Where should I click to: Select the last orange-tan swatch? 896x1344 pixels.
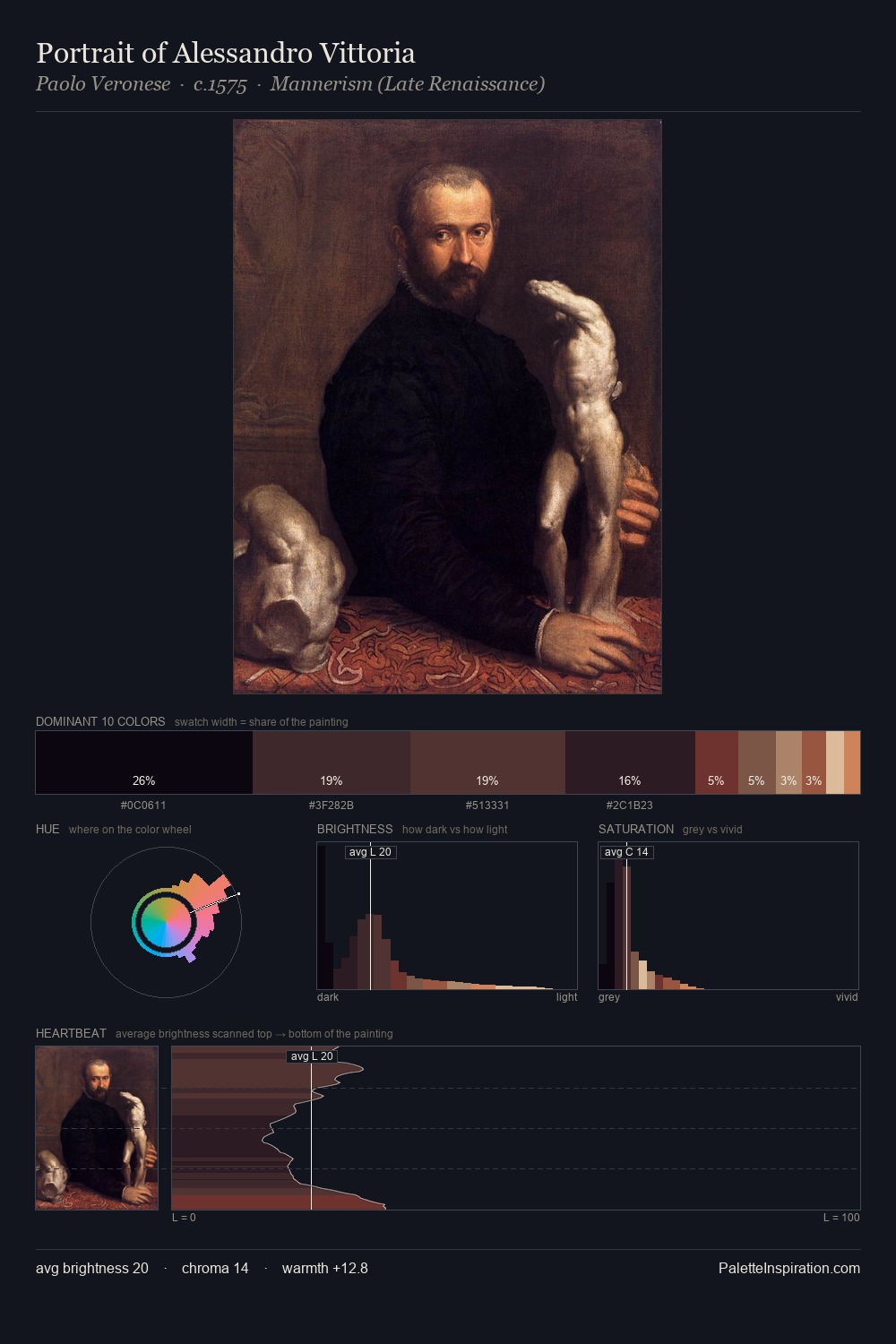click(852, 762)
